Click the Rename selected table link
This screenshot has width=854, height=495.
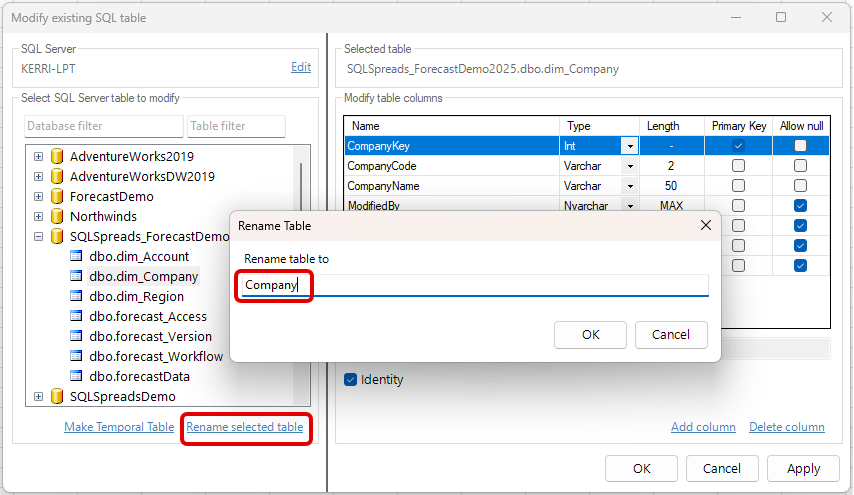click(x=245, y=427)
